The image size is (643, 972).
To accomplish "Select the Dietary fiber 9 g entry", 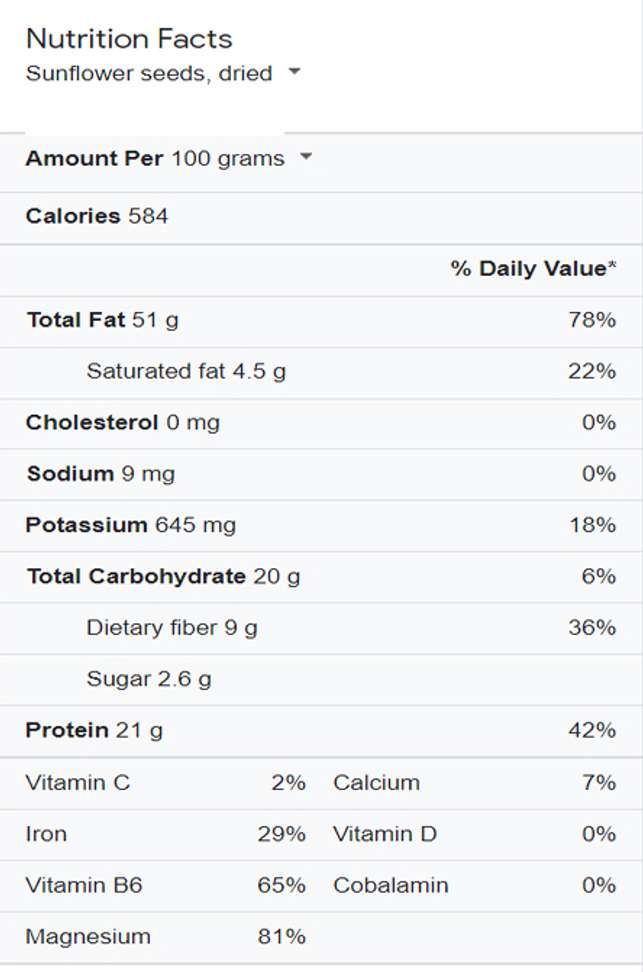I will click(172, 628).
